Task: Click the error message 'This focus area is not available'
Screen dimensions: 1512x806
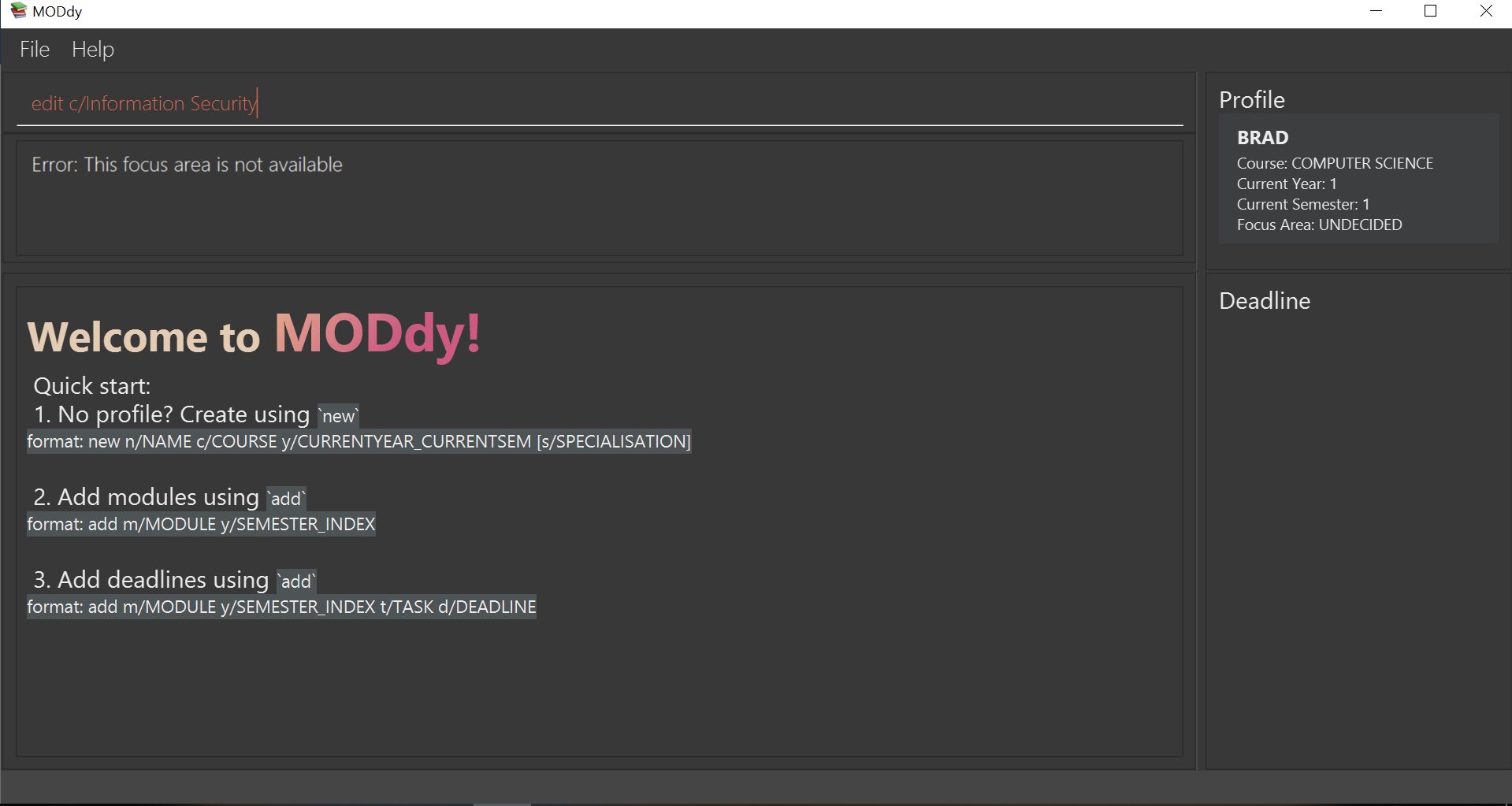Action: [187, 165]
